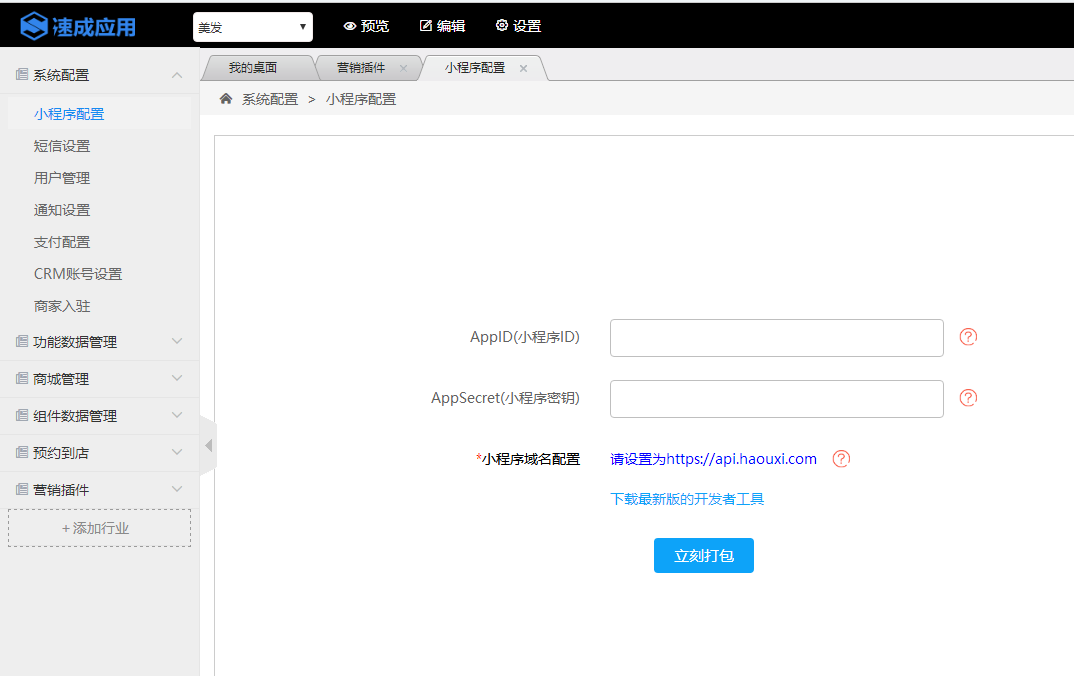Viewport: 1074px width, 676px height.
Task: Expand the 商城管理 section chevron
Action: (x=177, y=378)
